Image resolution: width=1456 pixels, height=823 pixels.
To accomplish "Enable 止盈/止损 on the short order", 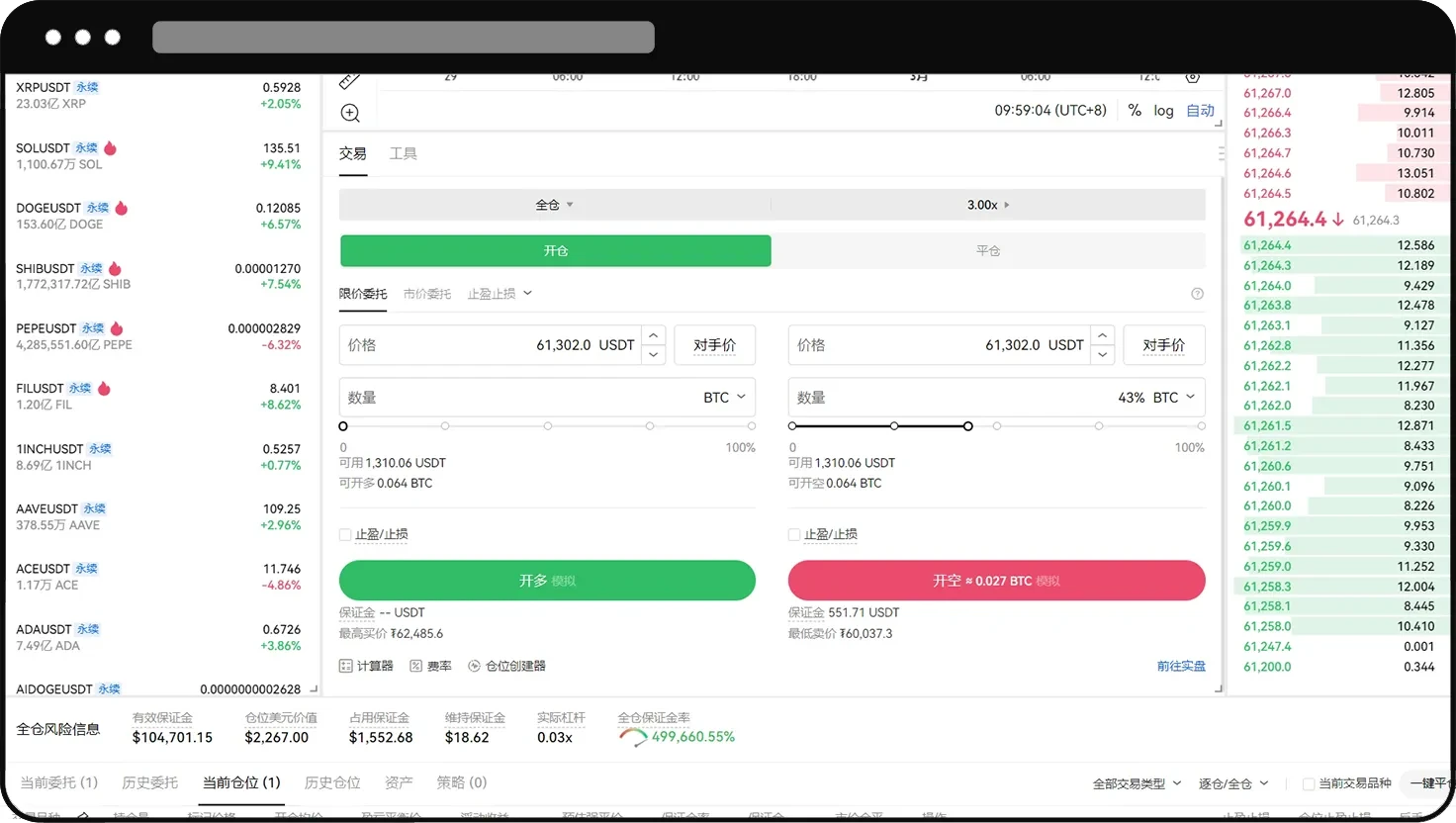I will (x=793, y=533).
